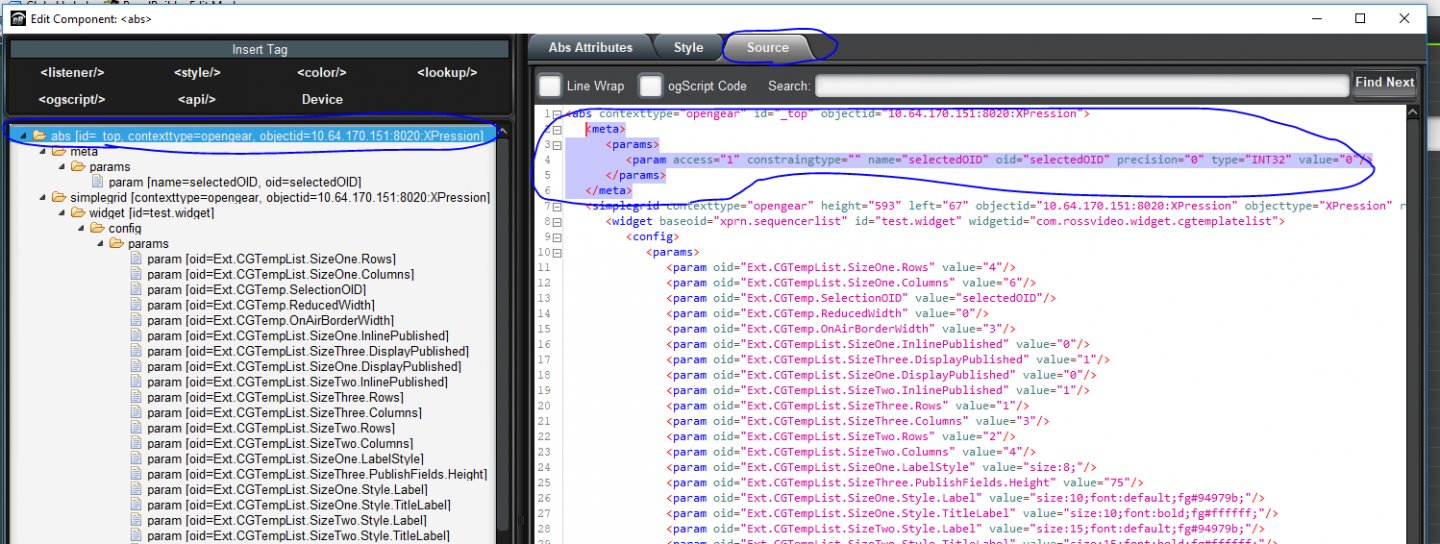Insert a <color/> tag
The image size is (1440, 544).
coord(322,73)
